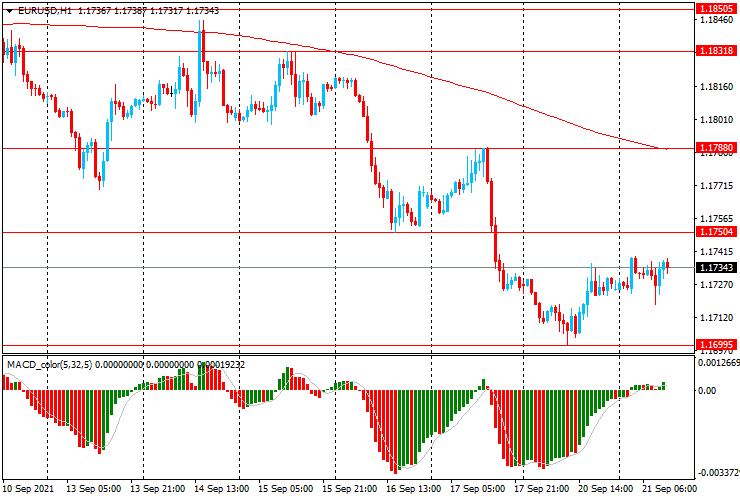Click the 15 Sep 21:00 time label
This screenshot has height=500, width=740.
(350, 489)
